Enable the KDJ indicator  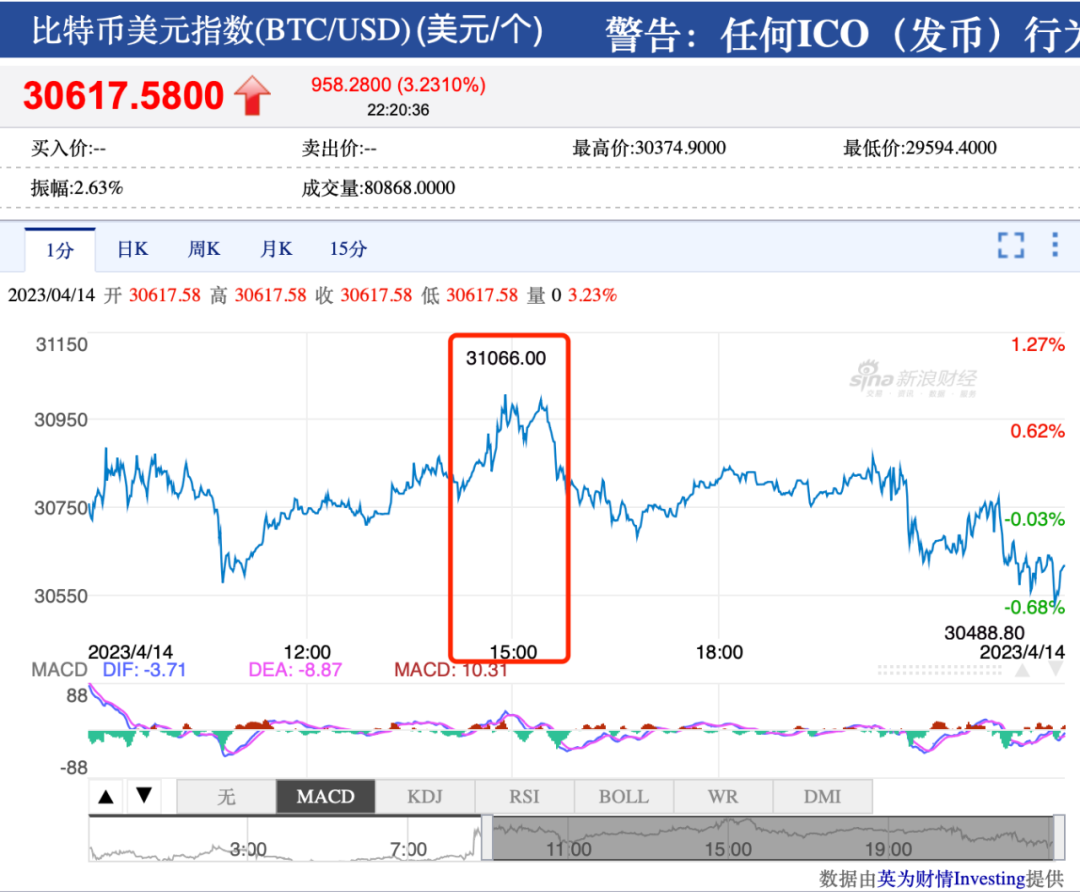point(425,796)
